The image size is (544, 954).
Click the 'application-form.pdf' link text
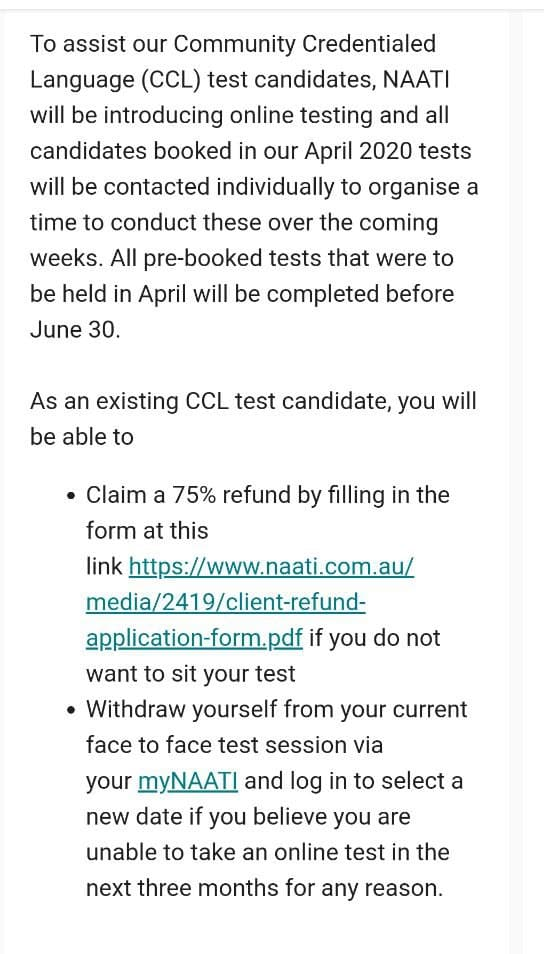point(194,638)
